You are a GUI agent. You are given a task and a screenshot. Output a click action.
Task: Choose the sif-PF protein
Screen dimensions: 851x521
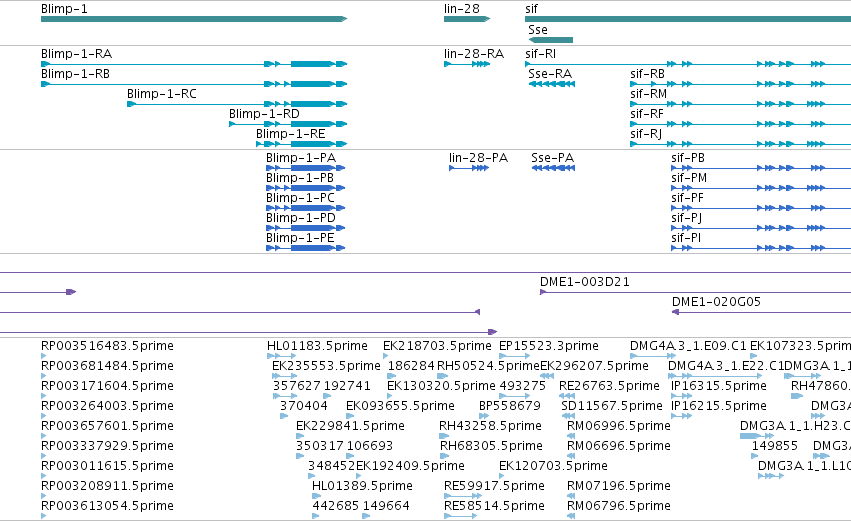click(x=688, y=198)
